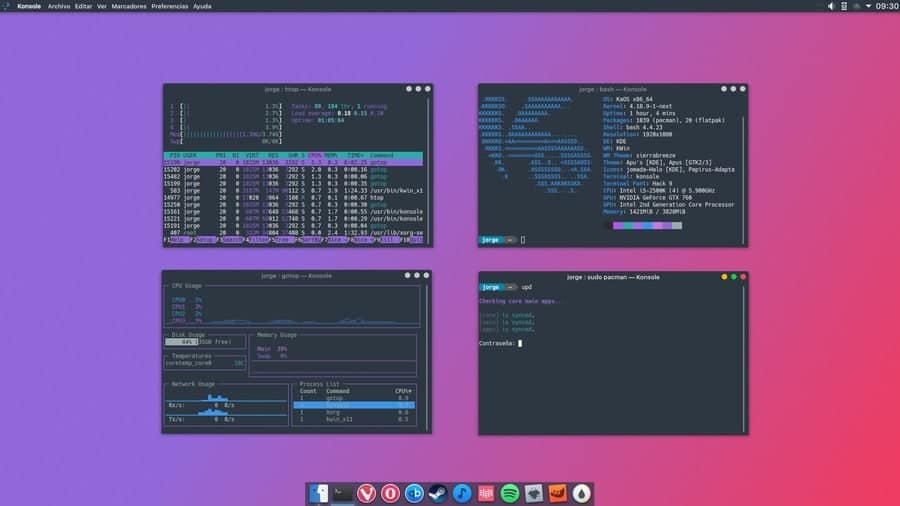The height and width of the screenshot is (506, 900).
Task: Open the Preferencias menu
Action: 169,6
